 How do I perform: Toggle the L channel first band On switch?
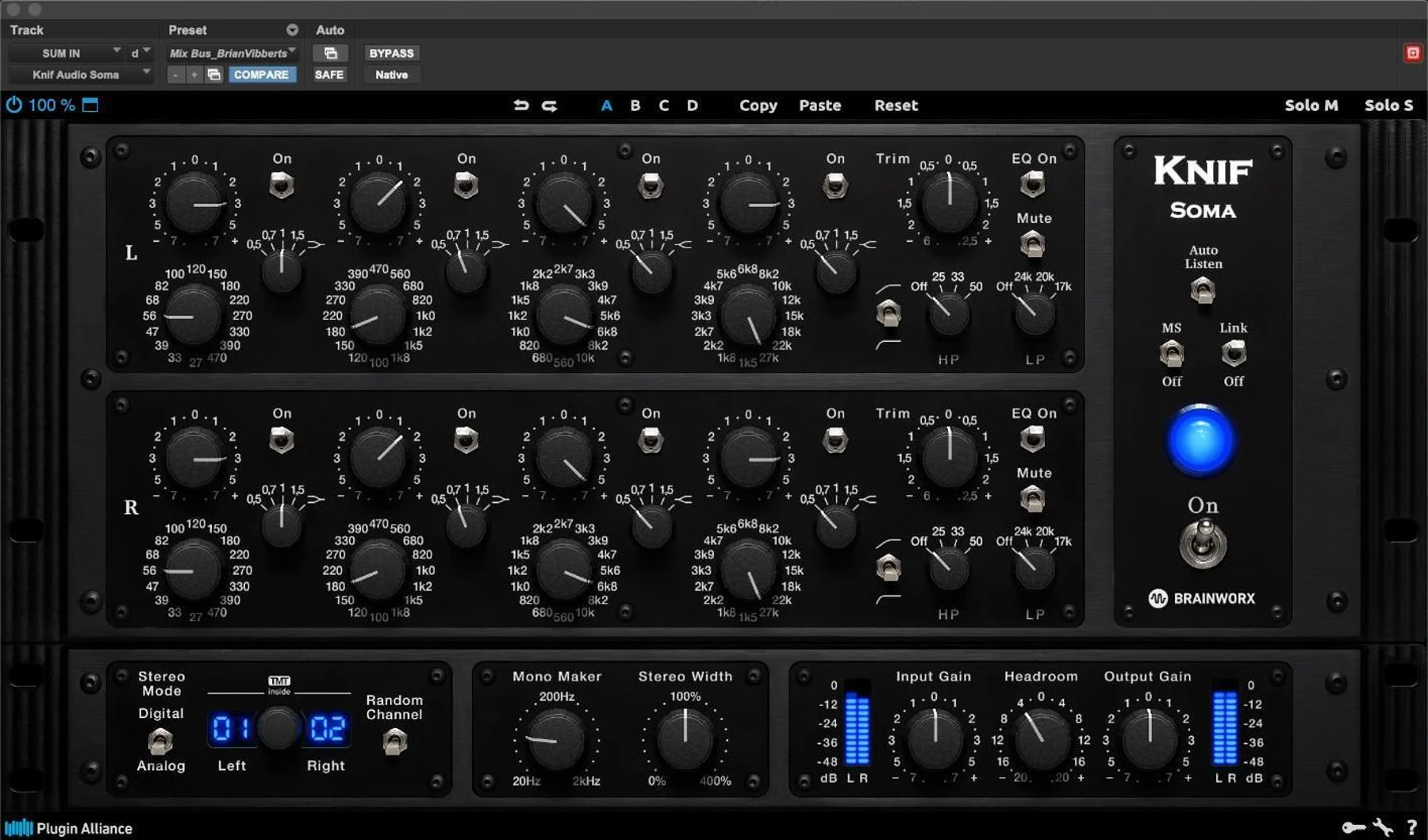pyautogui.click(x=282, y=186)
